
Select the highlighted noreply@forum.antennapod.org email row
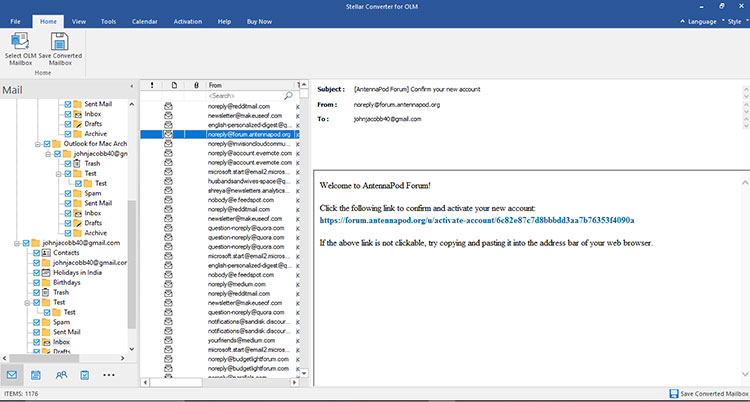220,134
